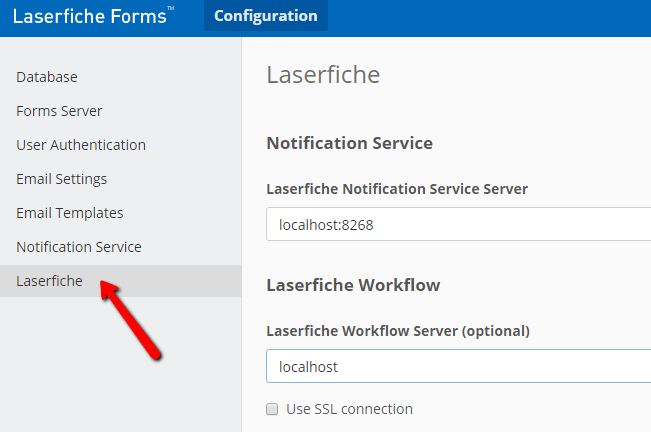Choose Notification Service in left sidebar

[x=79, y=247]
